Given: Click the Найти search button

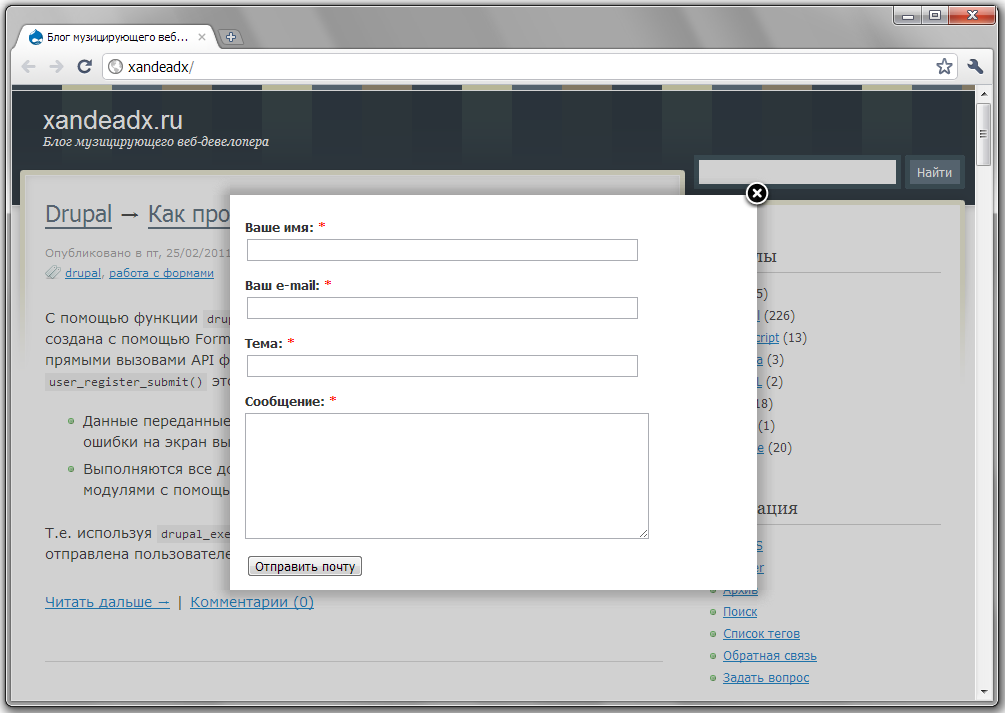Looking at the screenshot, I should click(x=934, y=173).
